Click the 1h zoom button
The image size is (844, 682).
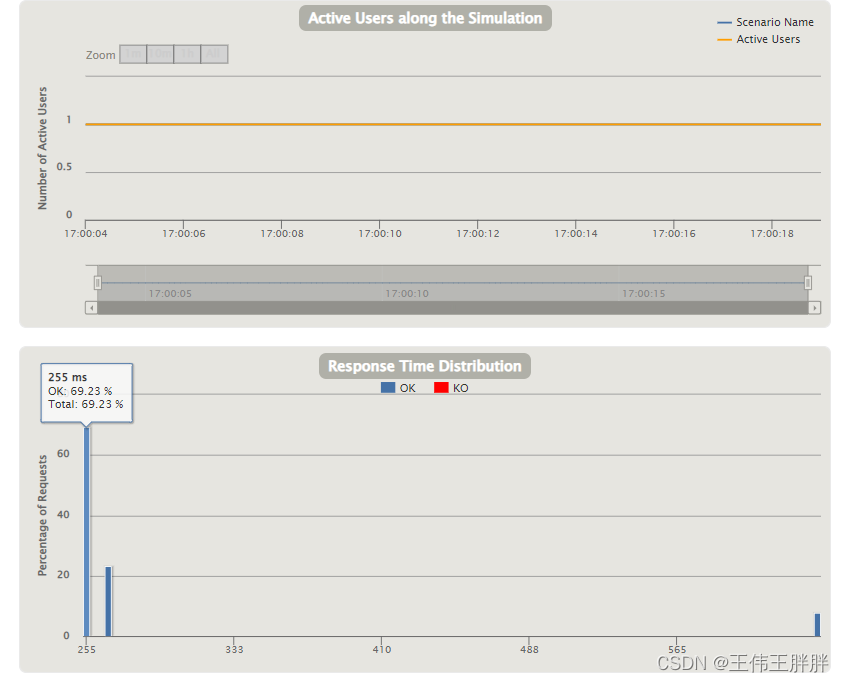(x=187, y=54)
